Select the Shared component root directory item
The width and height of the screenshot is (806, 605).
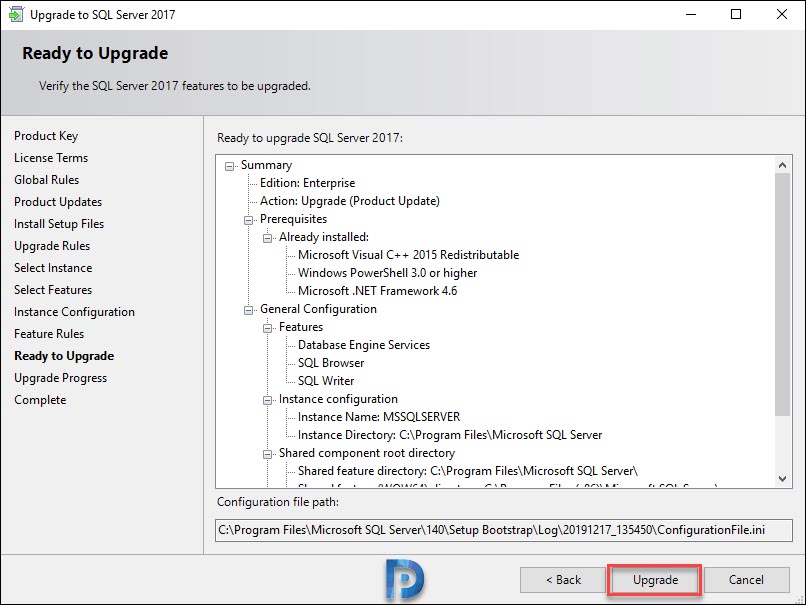pyautogui.click(x=367, y=453)
